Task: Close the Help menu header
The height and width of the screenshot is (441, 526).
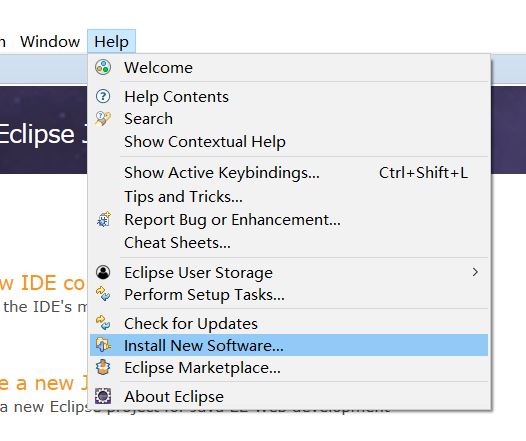Action: 111,42
